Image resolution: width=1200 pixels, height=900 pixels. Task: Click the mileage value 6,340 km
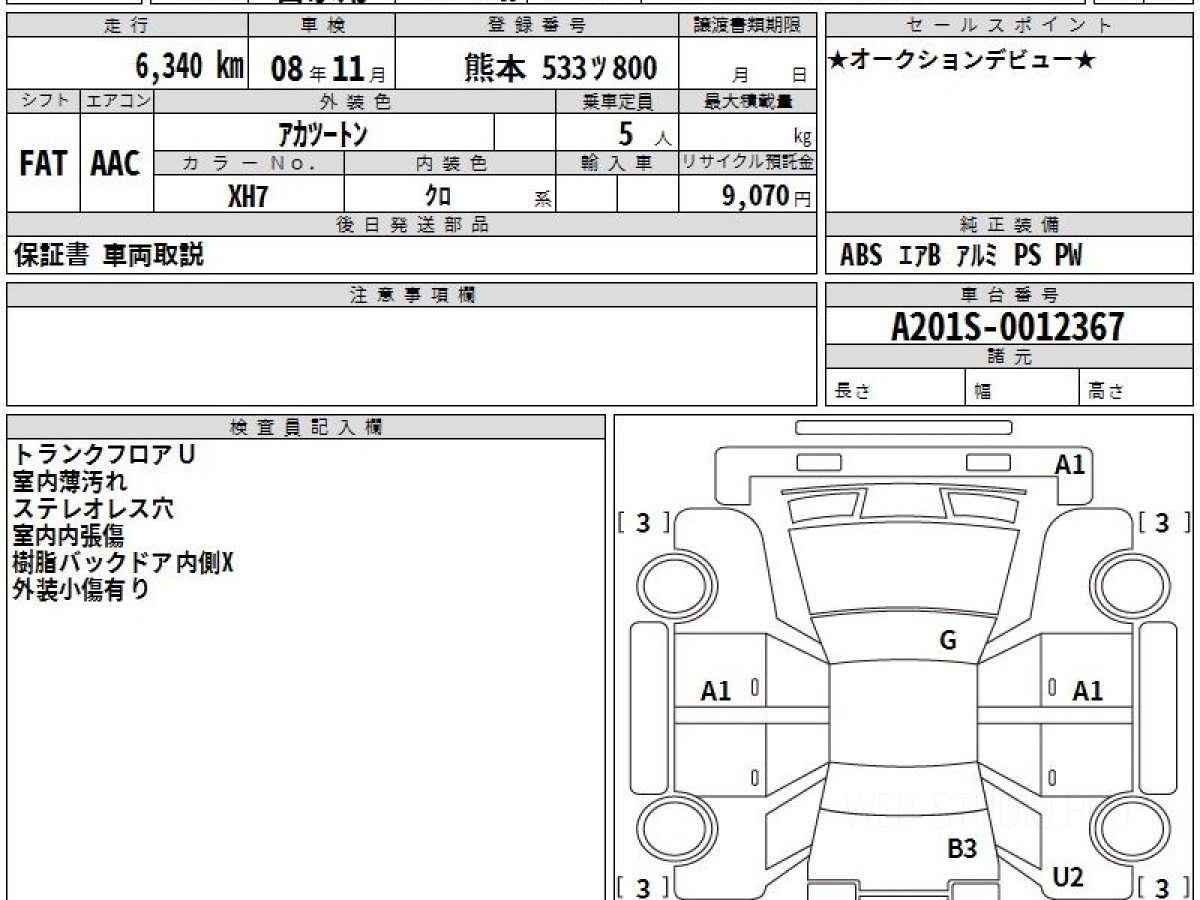[x=189, y=67]
